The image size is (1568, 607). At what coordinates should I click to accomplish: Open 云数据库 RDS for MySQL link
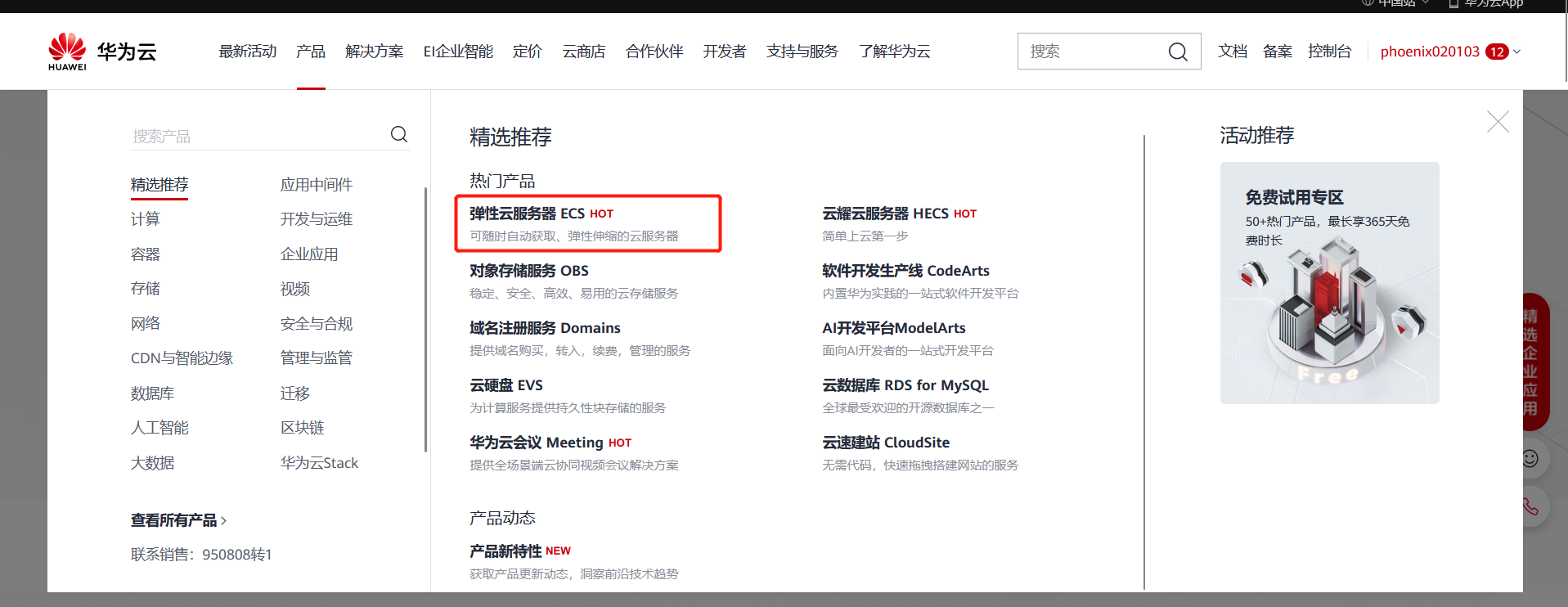[x=905, y=385]
